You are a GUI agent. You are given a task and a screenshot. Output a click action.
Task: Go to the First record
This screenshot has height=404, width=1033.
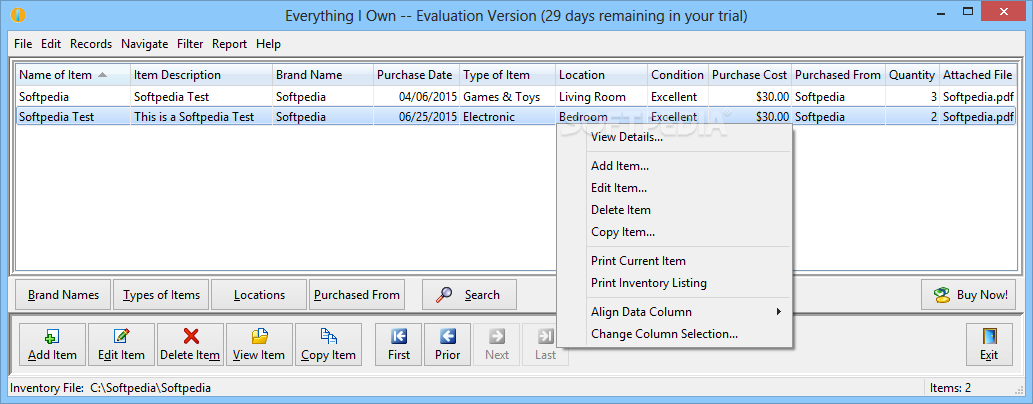pyautogui.click(x=399, y=344)
